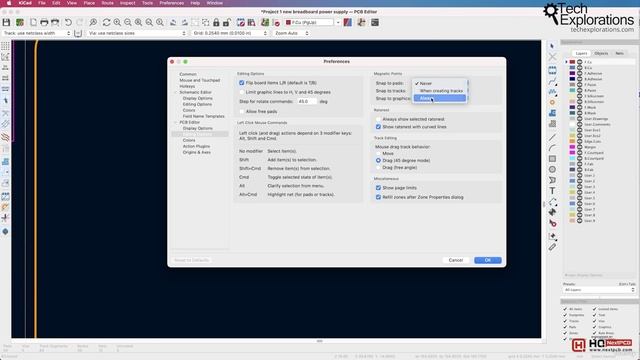Image resolution: width=640 pixels, height=360 pixels.
Task: Open Origins & Axes preferences page
Action: pyautogui.click(x=197, y=152)
